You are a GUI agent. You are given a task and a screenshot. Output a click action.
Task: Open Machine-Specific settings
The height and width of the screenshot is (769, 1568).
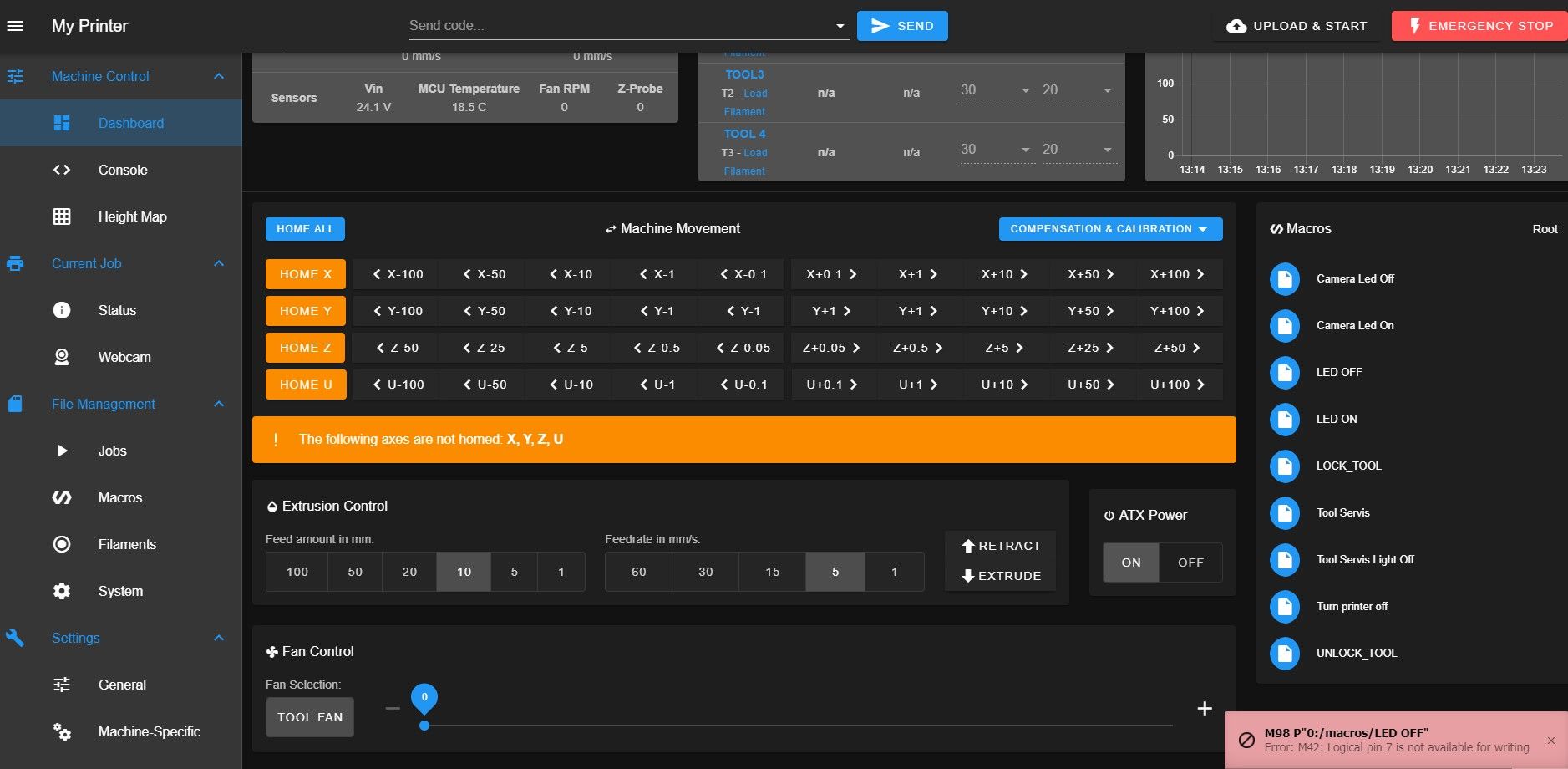point(121,731)
